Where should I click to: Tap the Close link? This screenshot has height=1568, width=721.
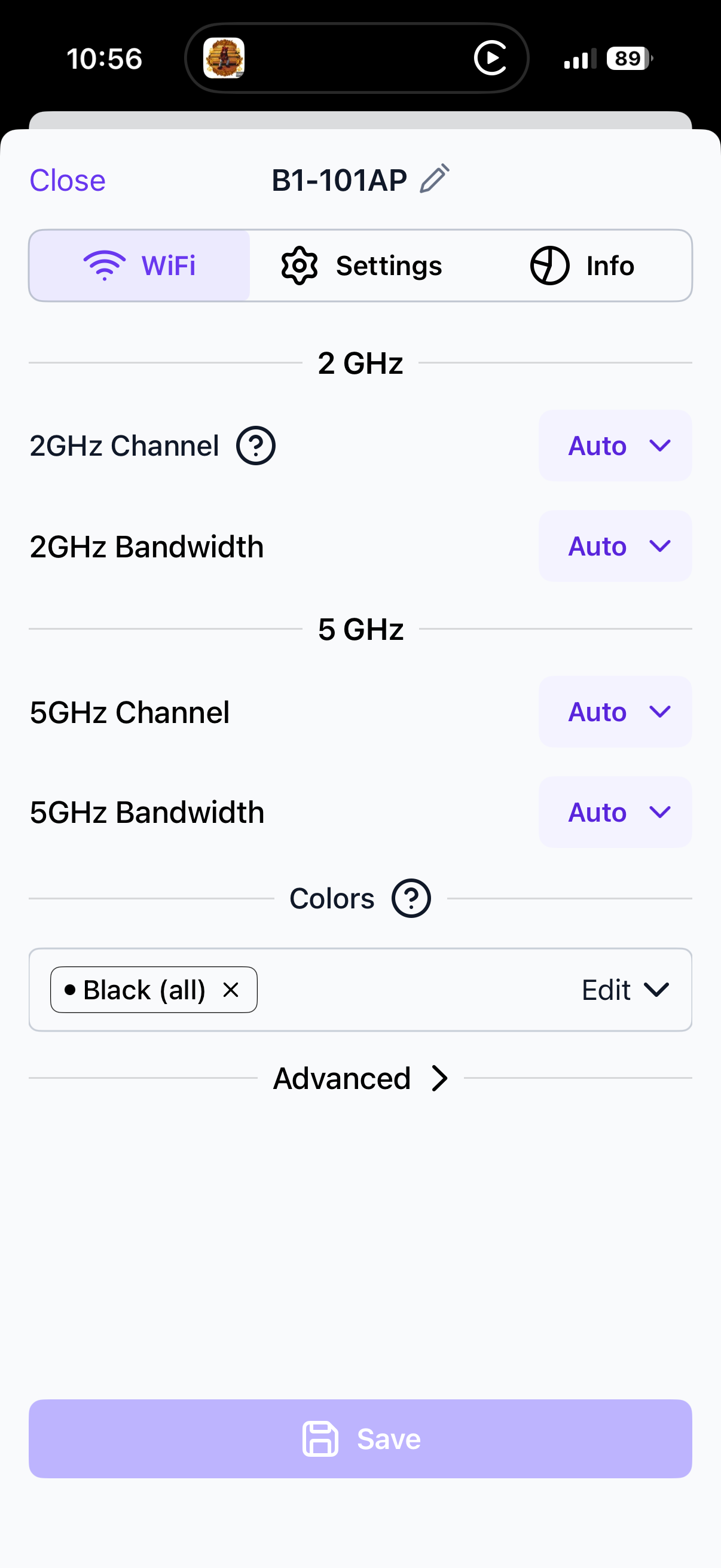[68, 180]
